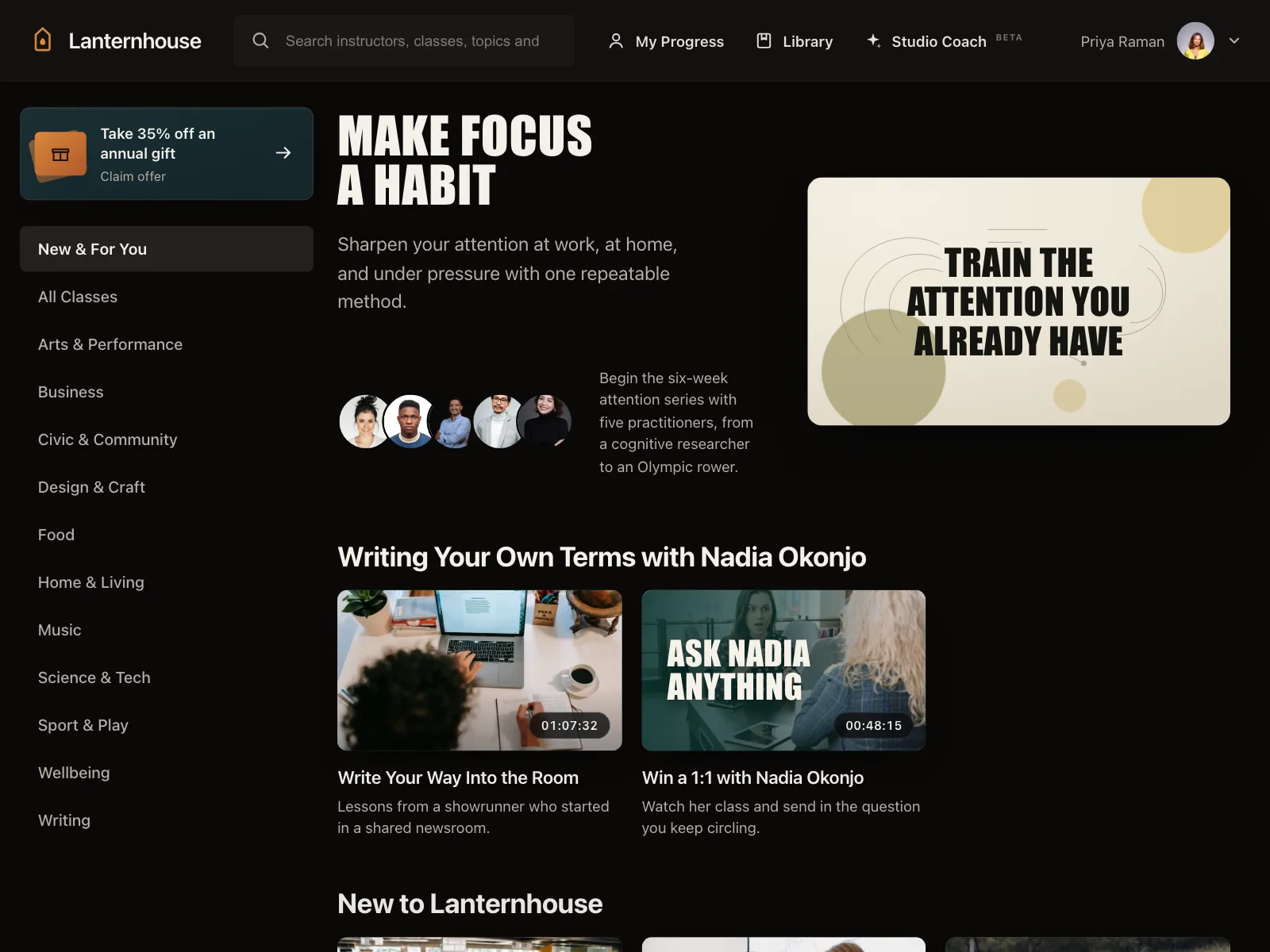Image resolution: width=1270 pixels, height=952 pixels.
Task: Open the Arts & Performance category
Action: (167, 344)
